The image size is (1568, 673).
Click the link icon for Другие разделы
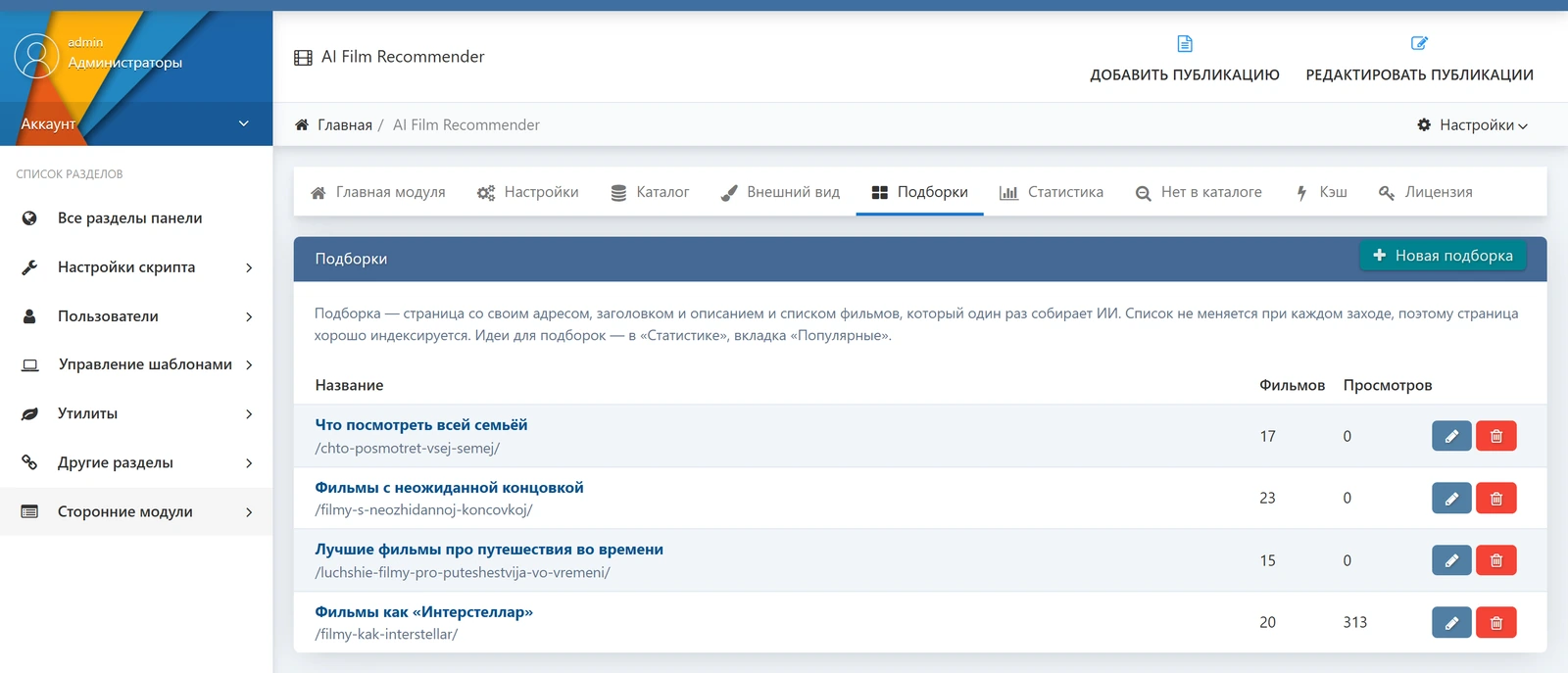[x=29, y=462]
